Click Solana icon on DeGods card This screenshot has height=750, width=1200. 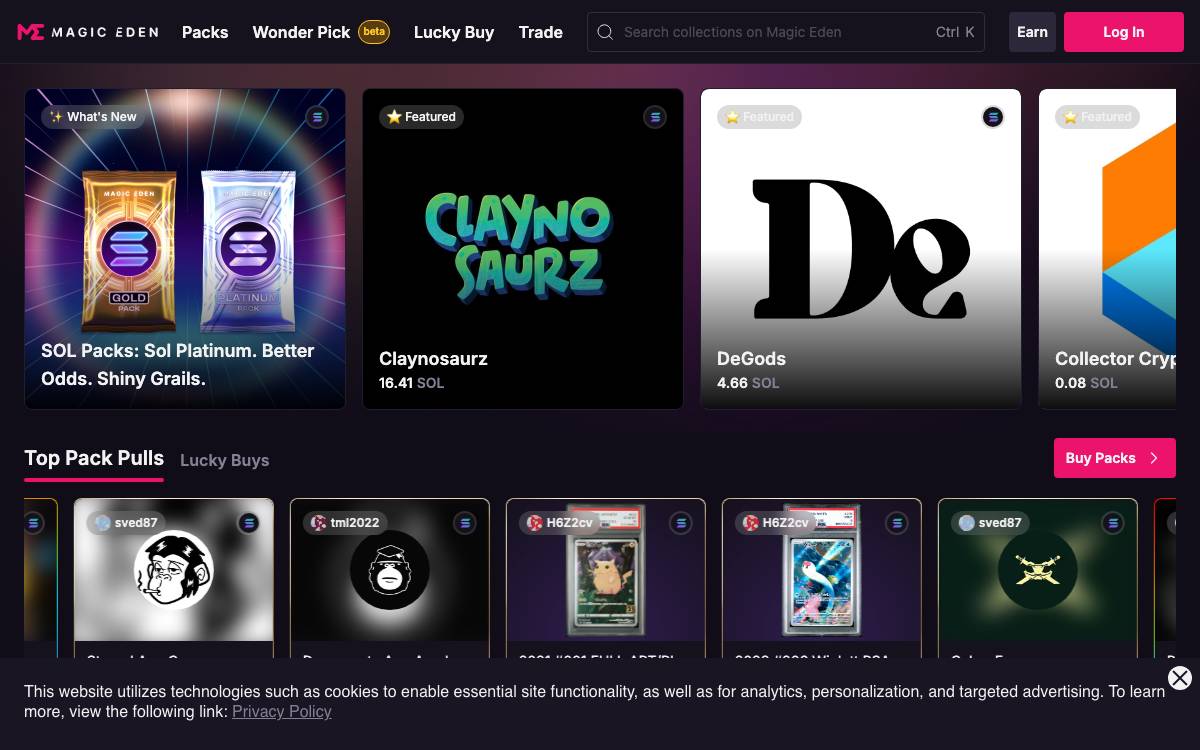993,117
